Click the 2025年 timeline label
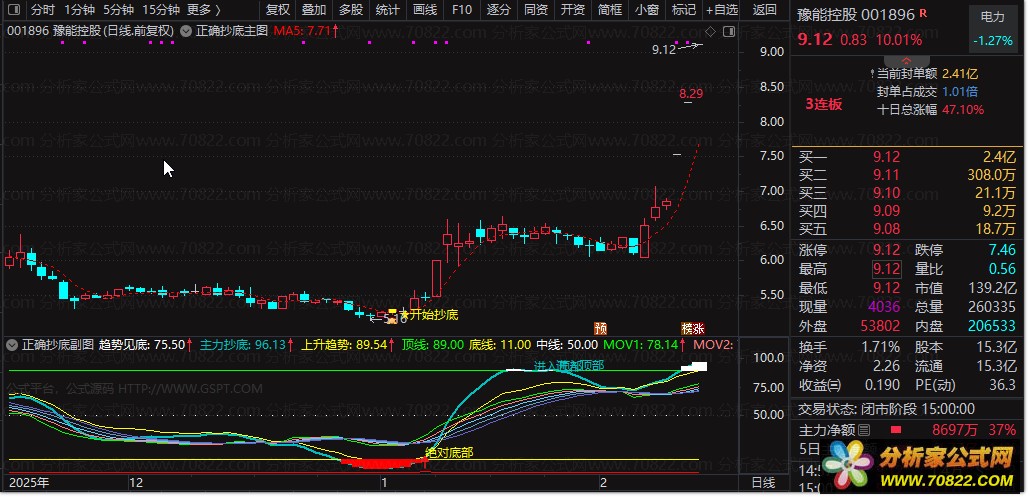Image resolution: width=1030 pixels, height=497 pixels. (x=30, y=483)
